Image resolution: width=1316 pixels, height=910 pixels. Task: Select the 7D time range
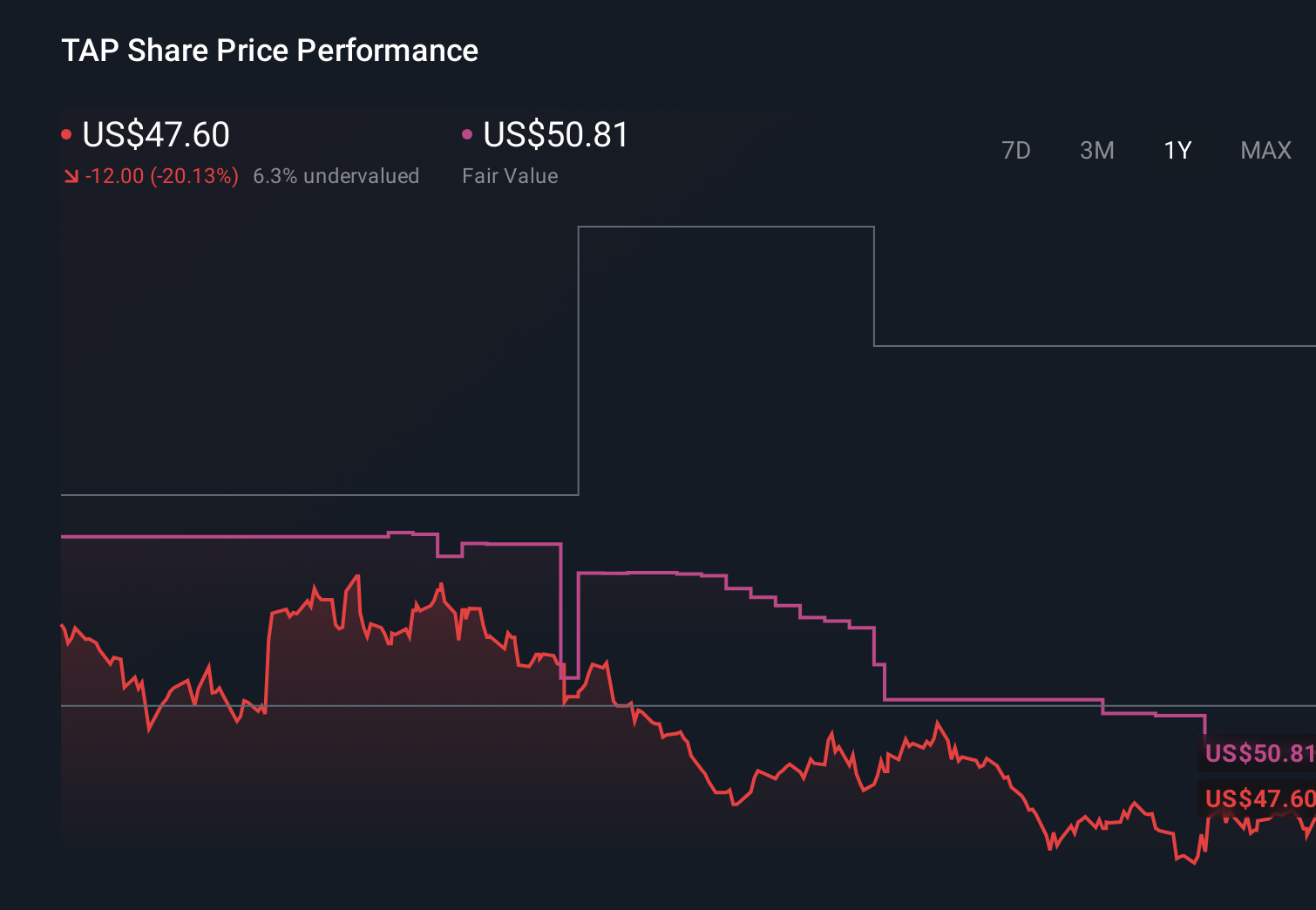pyautogui.click(x=1016, y=150)
